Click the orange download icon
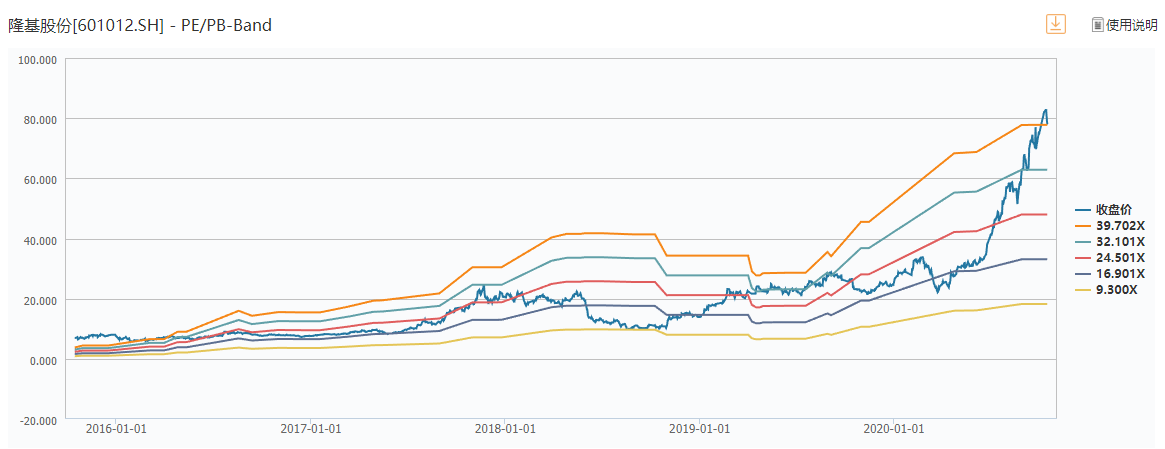Viewport: 1165px width, 449px height. tap(1055, 24)
